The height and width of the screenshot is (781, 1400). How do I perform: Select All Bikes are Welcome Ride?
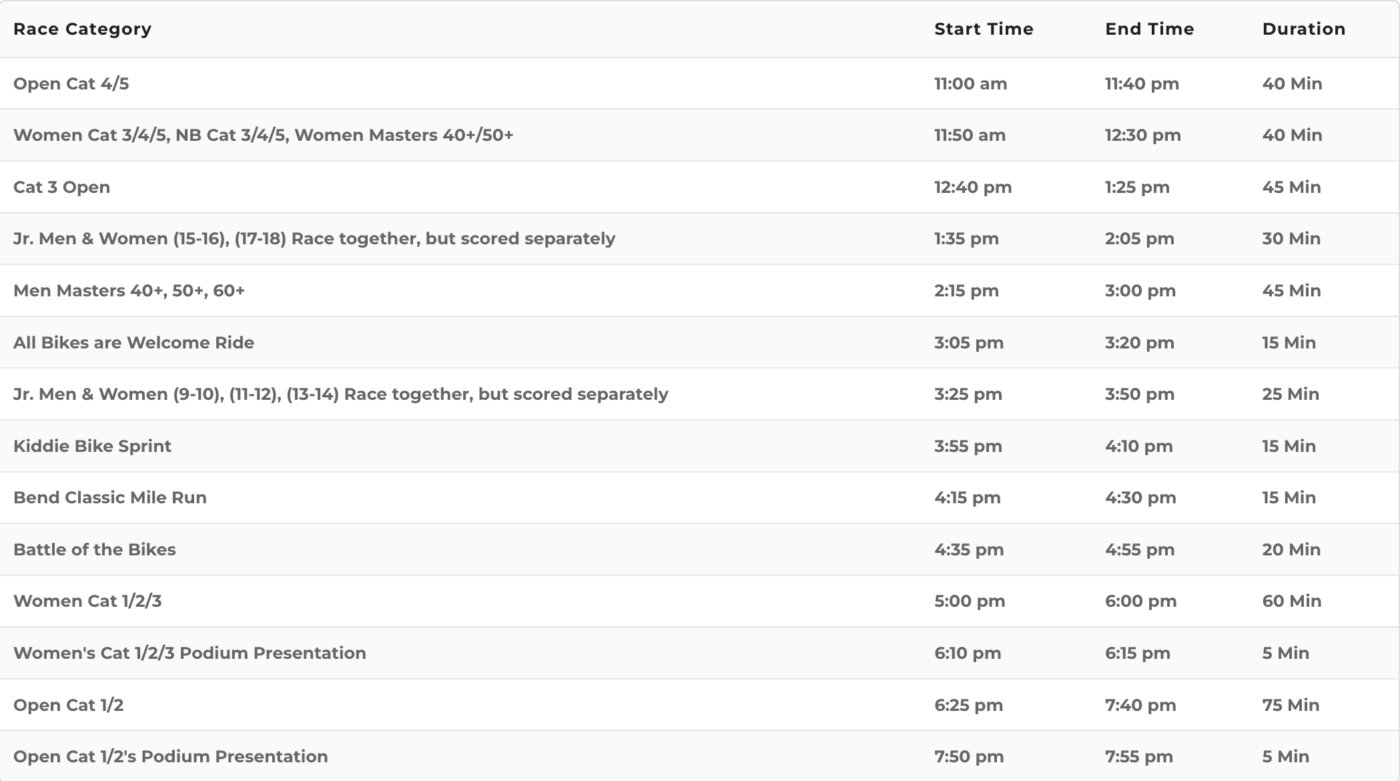134,342
